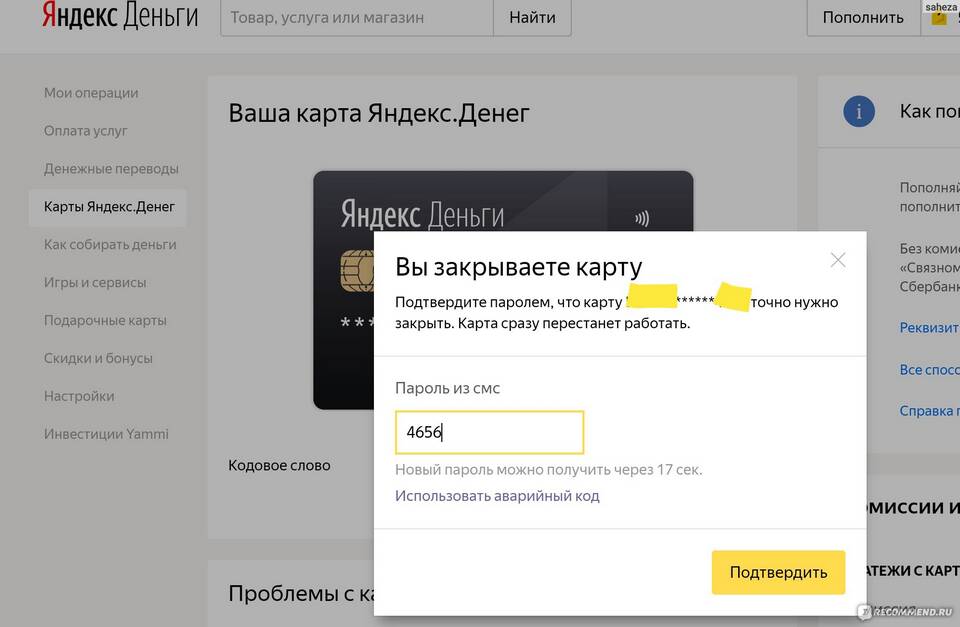Click the Пароль из смс label
The image size is (960, 627).
(447, 388)
